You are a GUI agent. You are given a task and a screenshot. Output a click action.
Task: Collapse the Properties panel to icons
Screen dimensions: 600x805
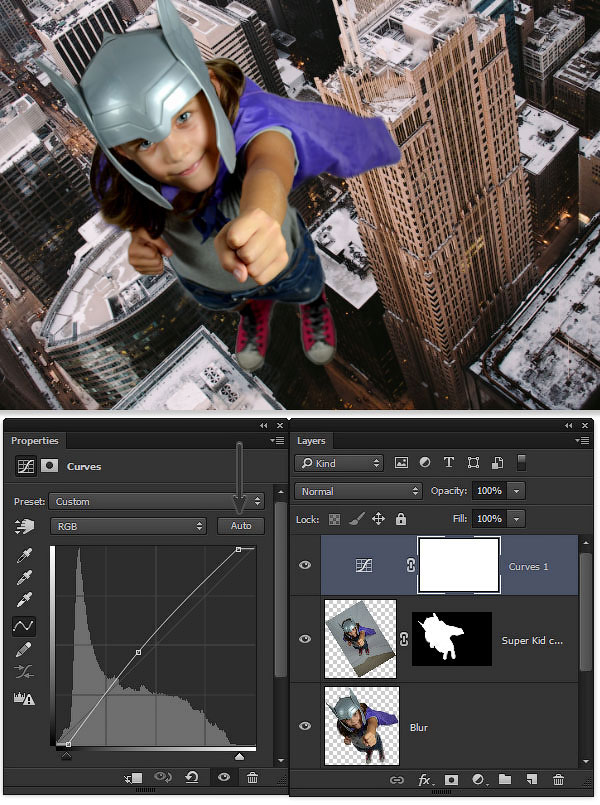(x=264, y=426)
